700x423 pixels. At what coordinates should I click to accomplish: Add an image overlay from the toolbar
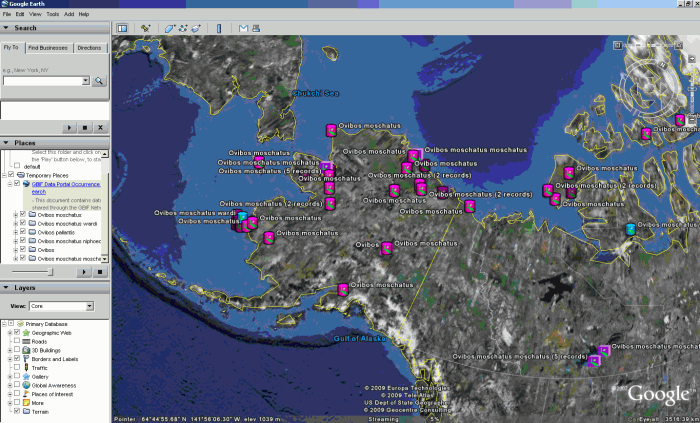coord(196,29)
